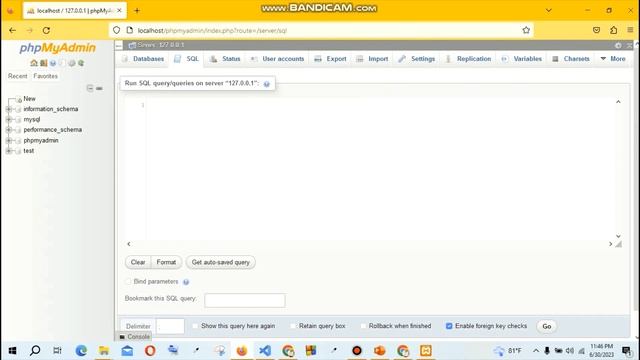Click the Home icon under the phpMyAdmin logo
This screenshot has height=360, width=640.
34,63
